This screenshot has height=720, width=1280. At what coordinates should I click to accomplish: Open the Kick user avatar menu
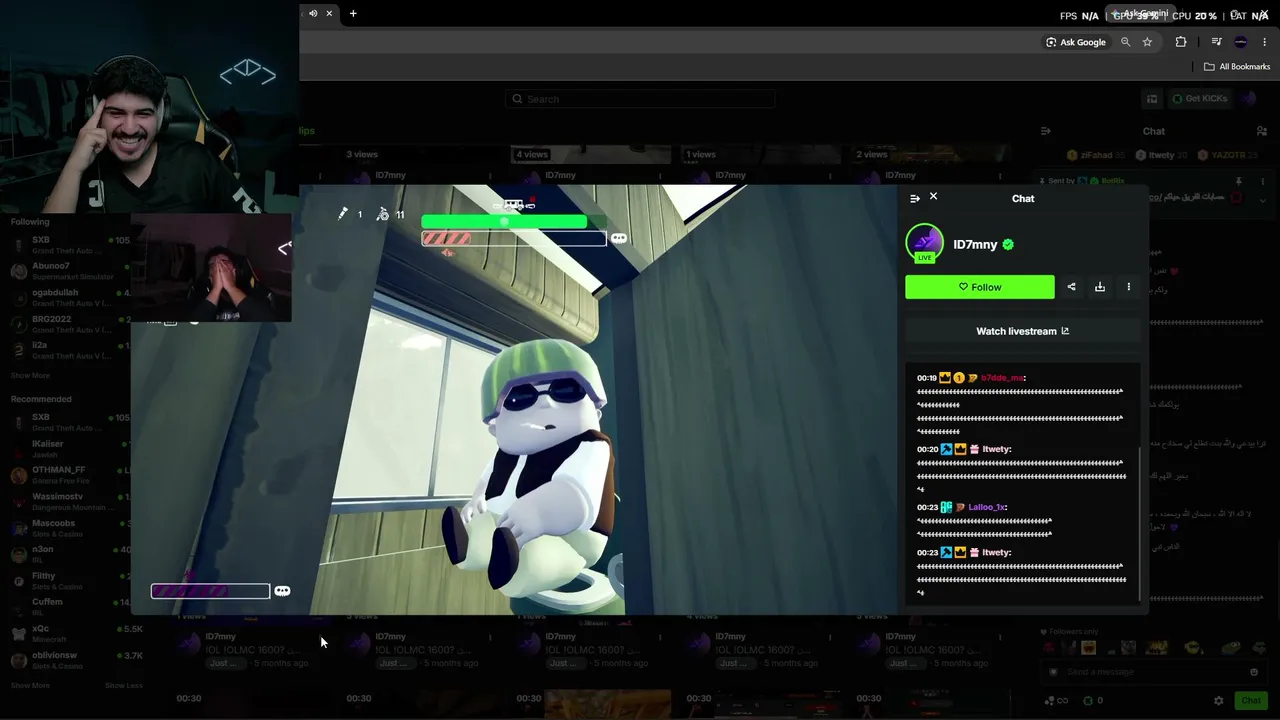coord(1248,98)
